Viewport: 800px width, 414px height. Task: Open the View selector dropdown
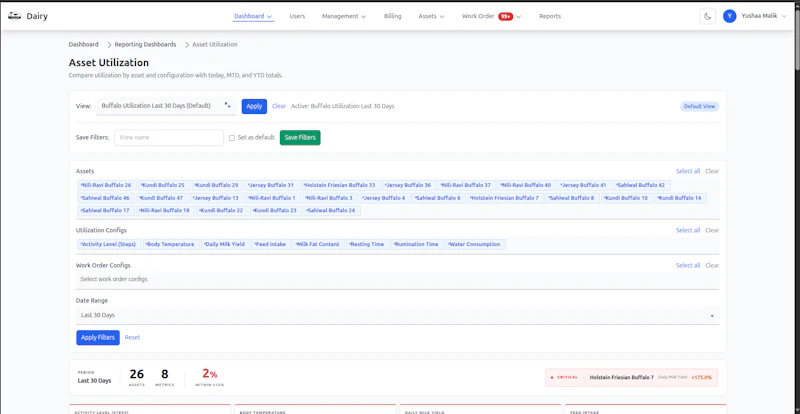(166, 106)
